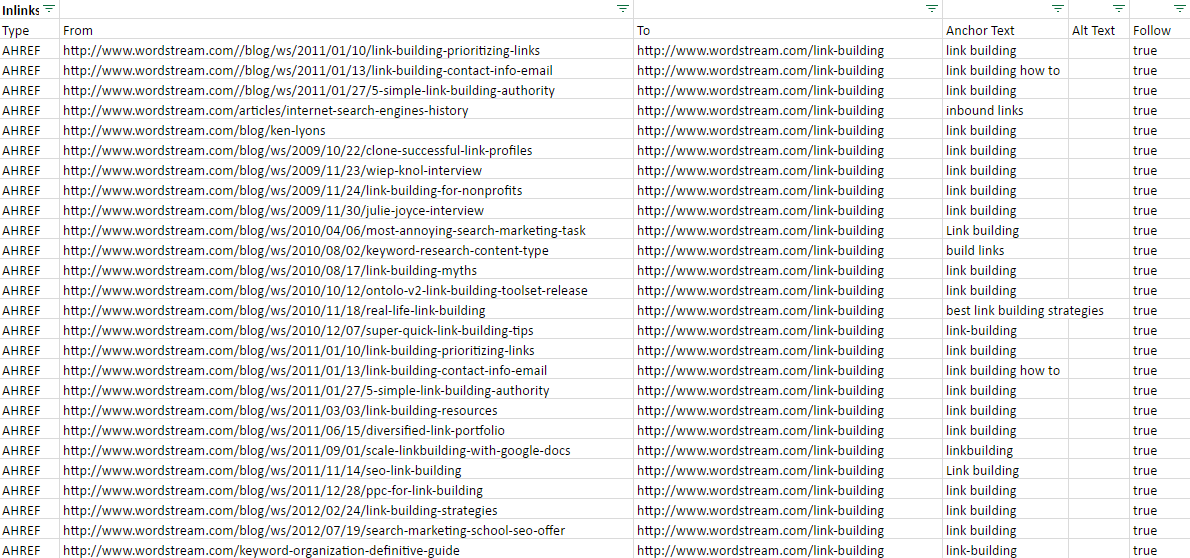
Task: Select the Type column header cell
Action: pos(17,30)
